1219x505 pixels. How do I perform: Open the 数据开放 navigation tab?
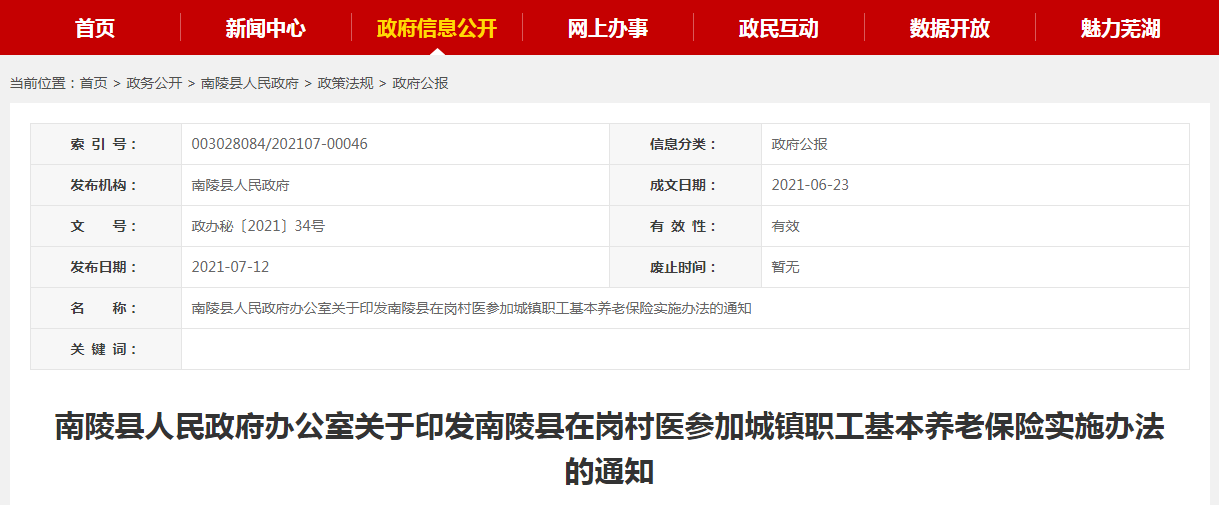(x=949, y=28)
